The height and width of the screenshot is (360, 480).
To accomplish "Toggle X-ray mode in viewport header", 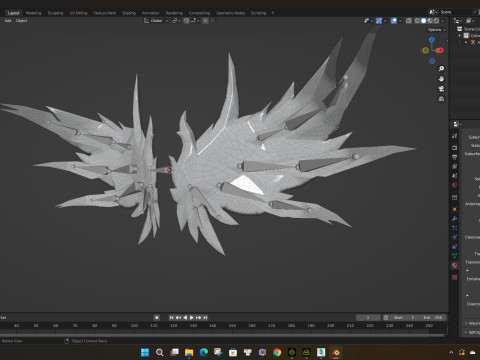I will (409, 21).
